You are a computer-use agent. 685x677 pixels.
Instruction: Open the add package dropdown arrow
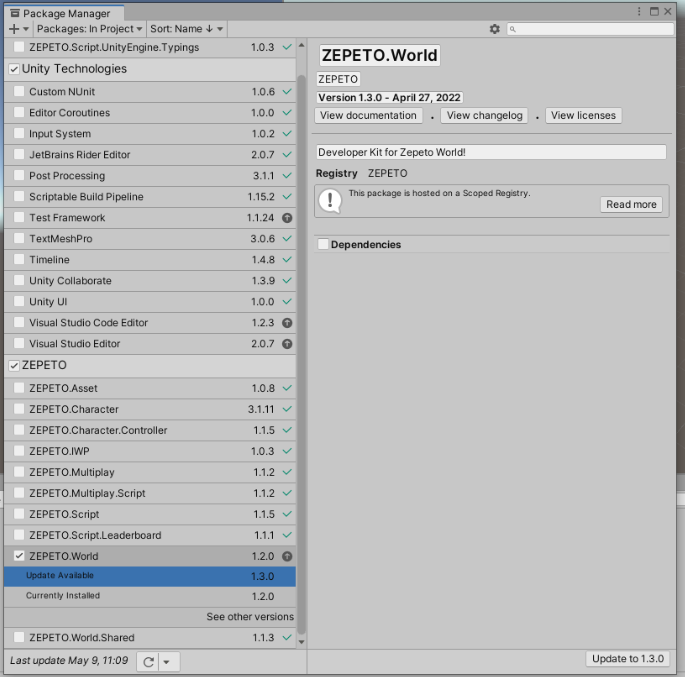(26, 29)
